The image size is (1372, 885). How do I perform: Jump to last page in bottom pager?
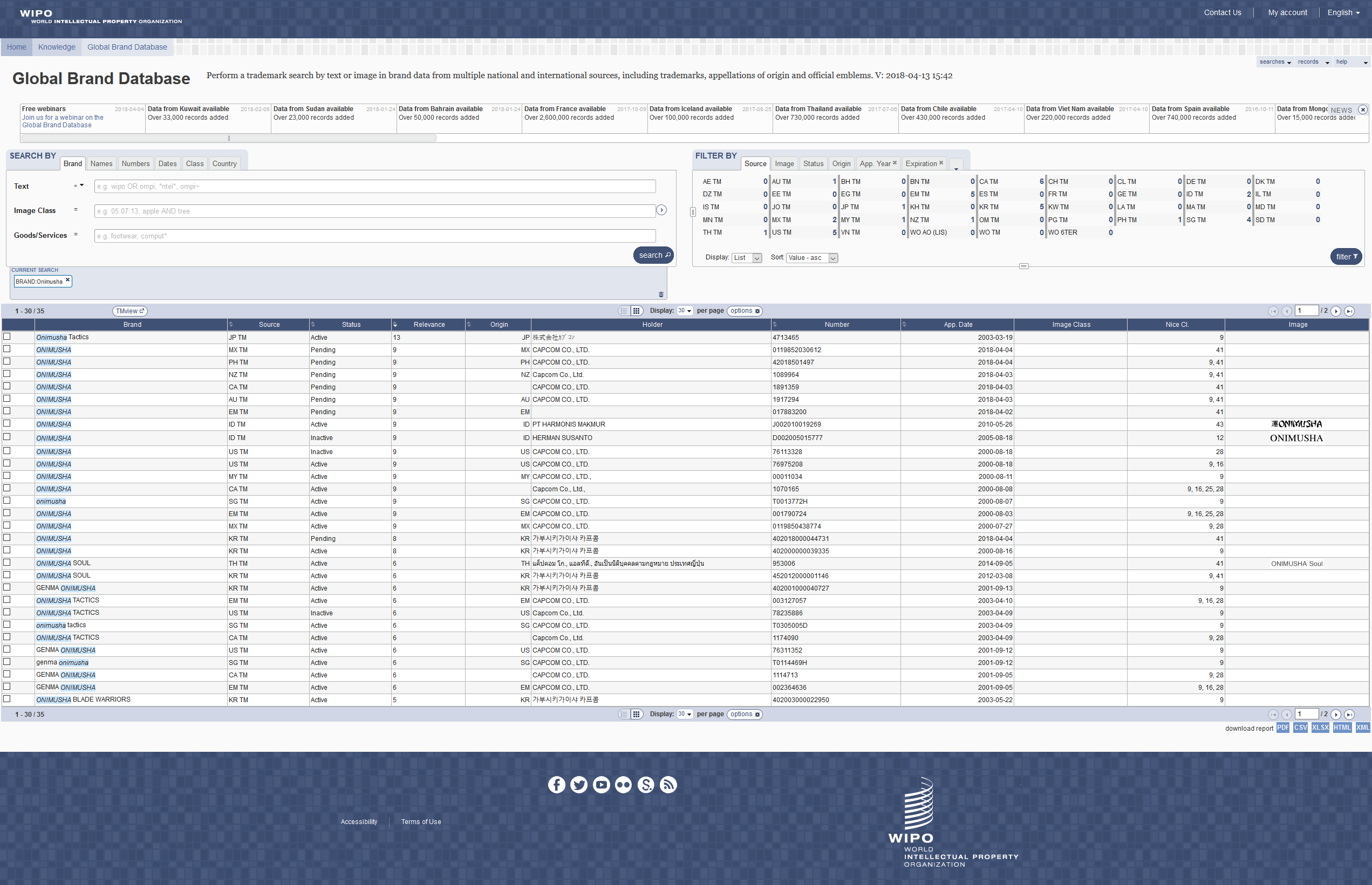click(x=1349, y=715)
